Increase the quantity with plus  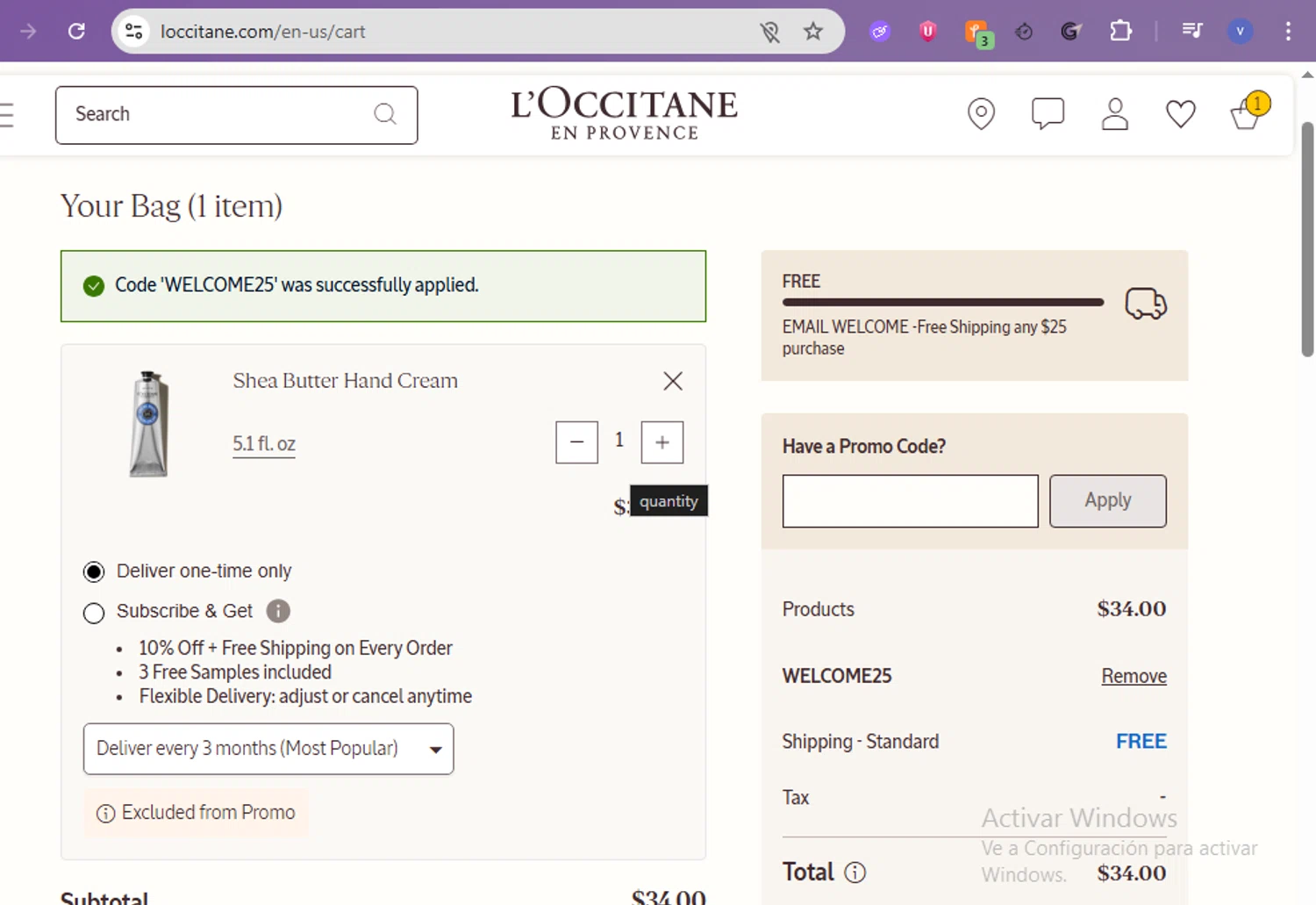[x=662, y=442]
